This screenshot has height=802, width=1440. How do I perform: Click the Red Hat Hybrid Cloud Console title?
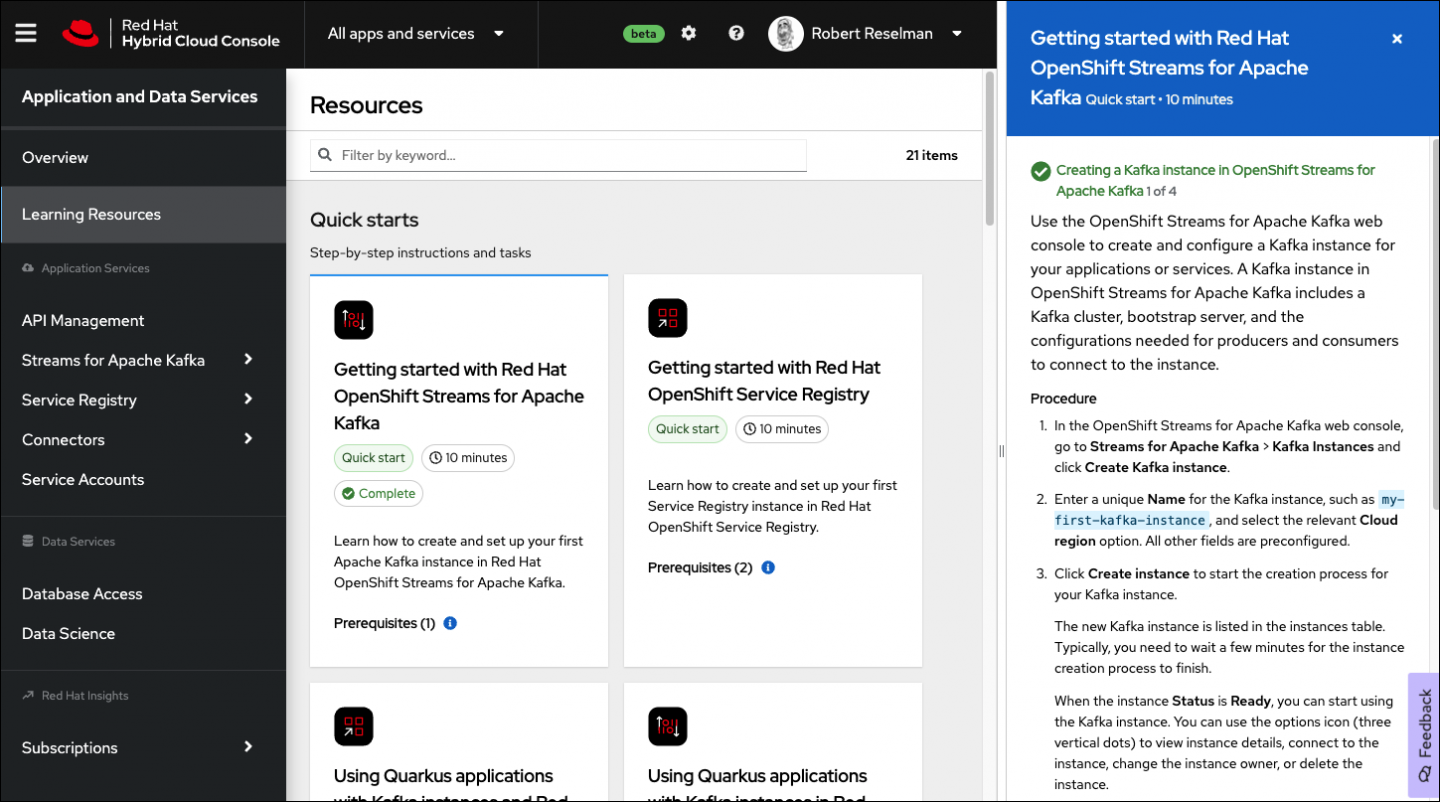click(x=200, y=33)
